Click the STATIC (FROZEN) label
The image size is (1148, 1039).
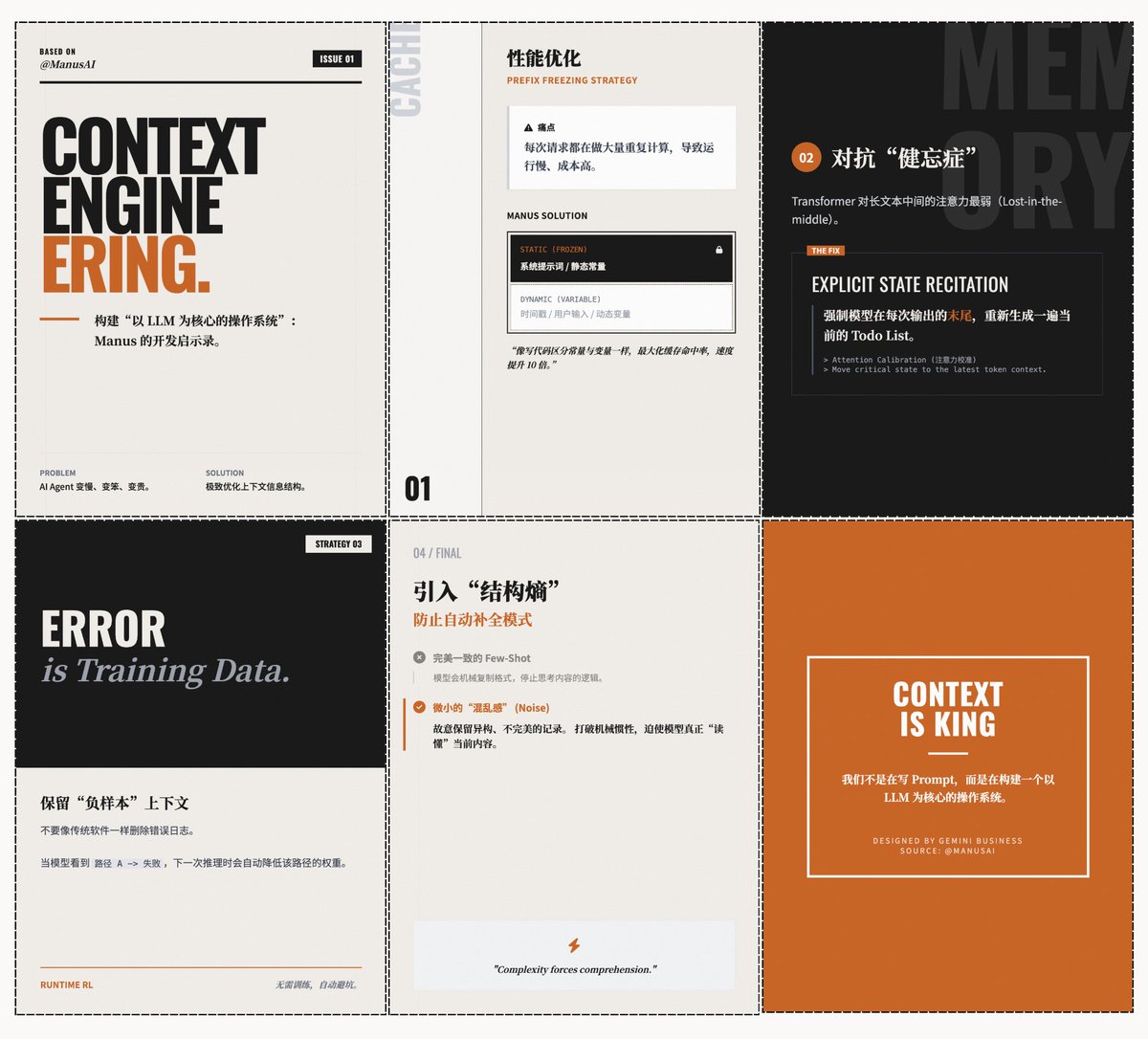point(554,250)
